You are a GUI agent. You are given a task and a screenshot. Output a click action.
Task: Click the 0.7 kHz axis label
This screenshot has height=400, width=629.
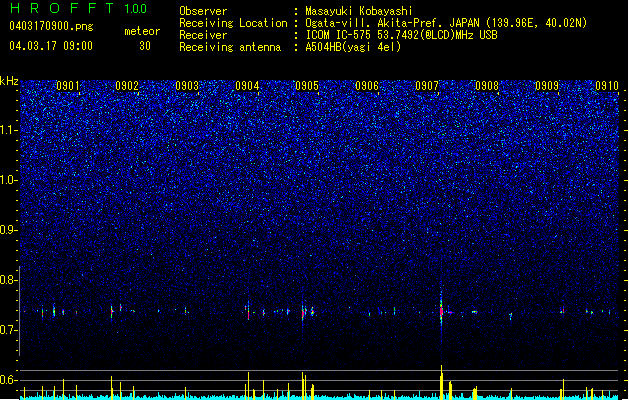click(x=9, y=330)
